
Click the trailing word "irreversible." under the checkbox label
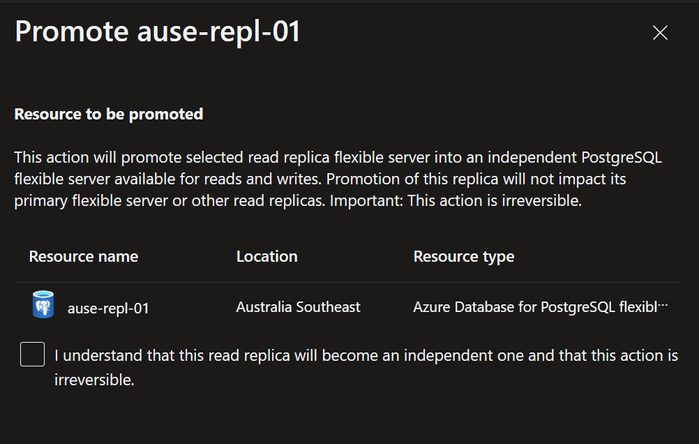[x=94, y=380]
